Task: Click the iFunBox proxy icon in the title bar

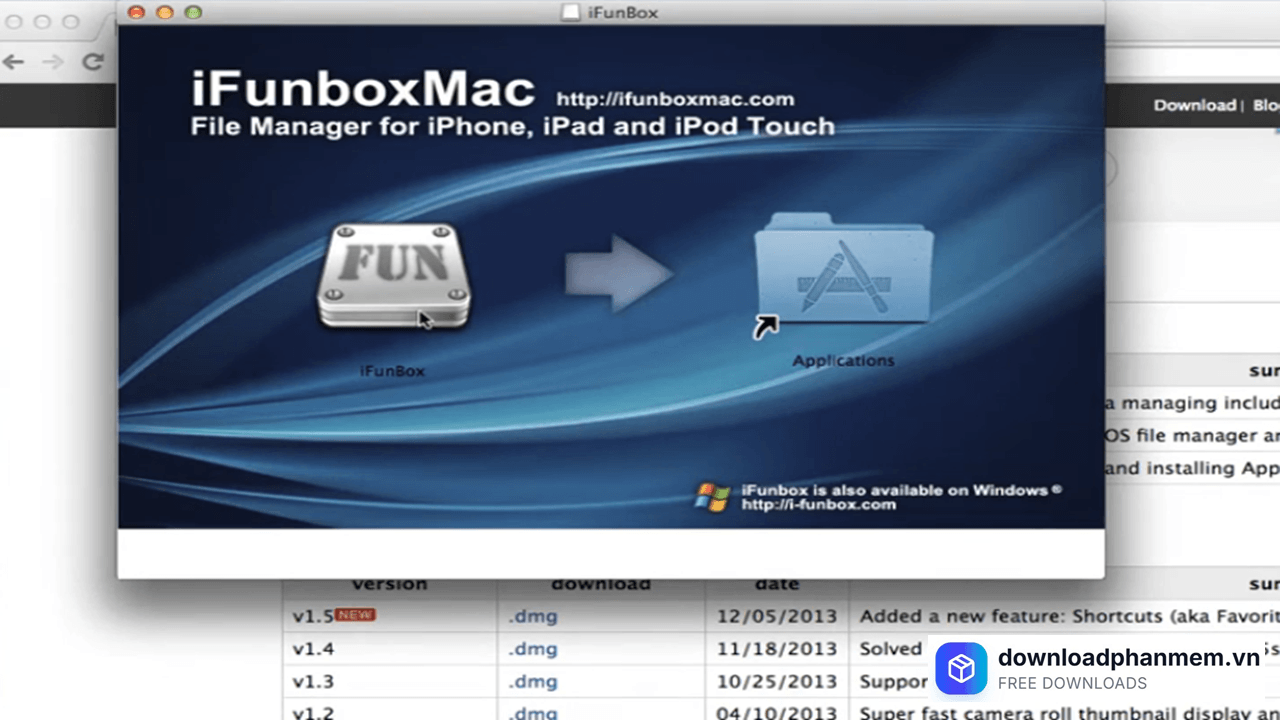Action: pyautogui.click(x=570, y=12)
